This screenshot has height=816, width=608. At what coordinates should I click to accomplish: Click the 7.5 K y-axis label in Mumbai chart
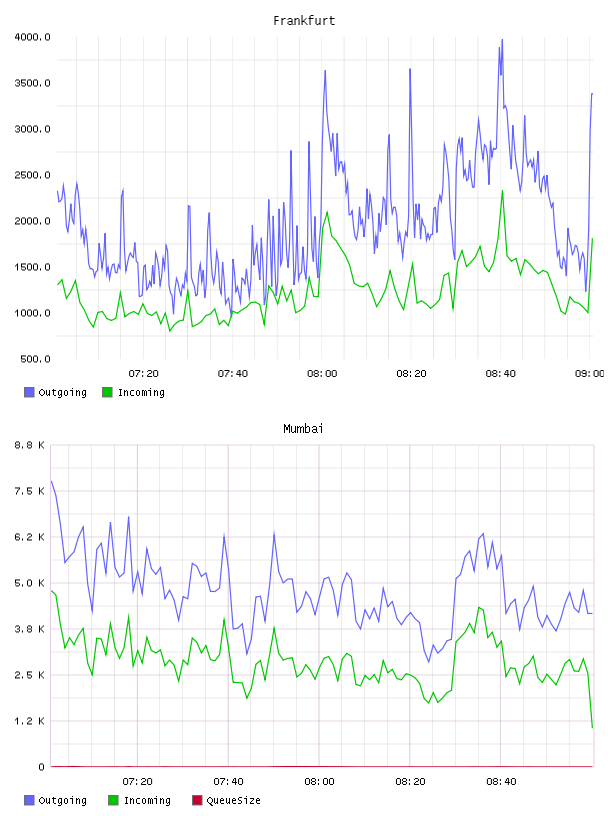pos(30,491)
